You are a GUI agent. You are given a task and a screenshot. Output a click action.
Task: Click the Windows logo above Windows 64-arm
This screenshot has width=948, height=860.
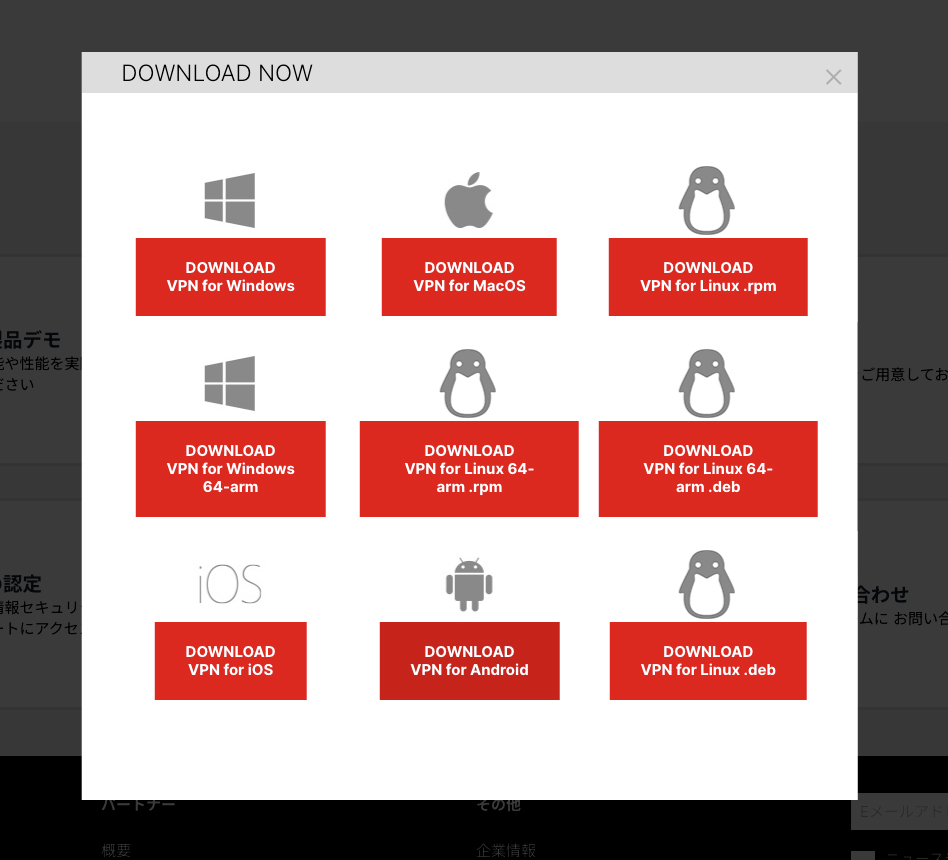click(230, 383)
